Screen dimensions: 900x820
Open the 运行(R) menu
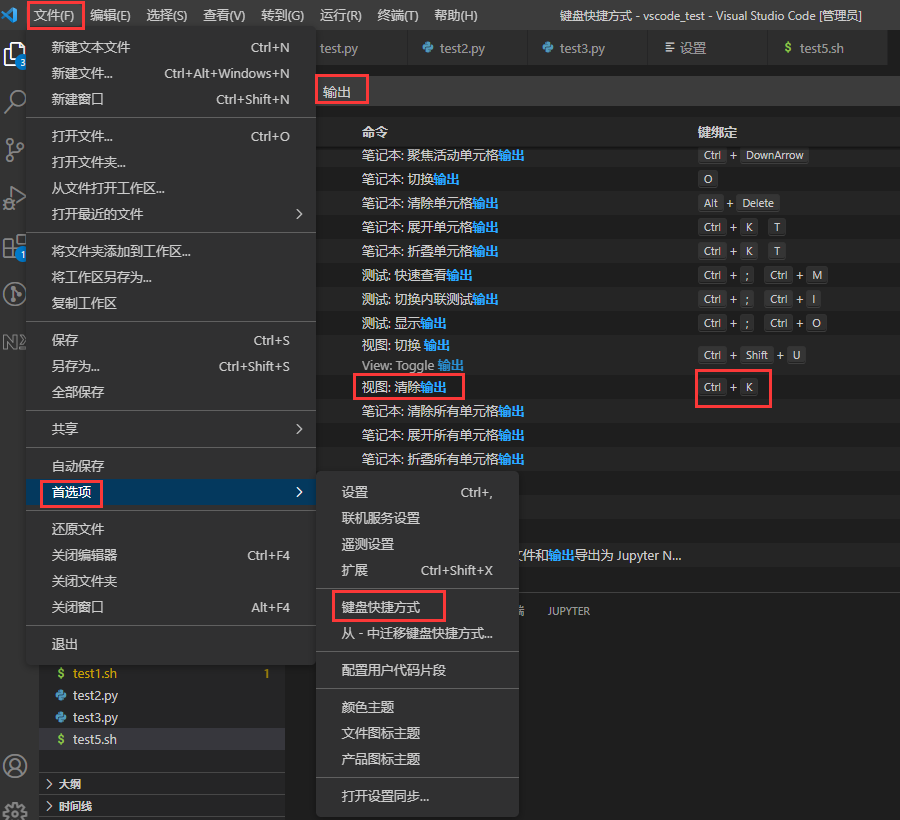(340, 15)
